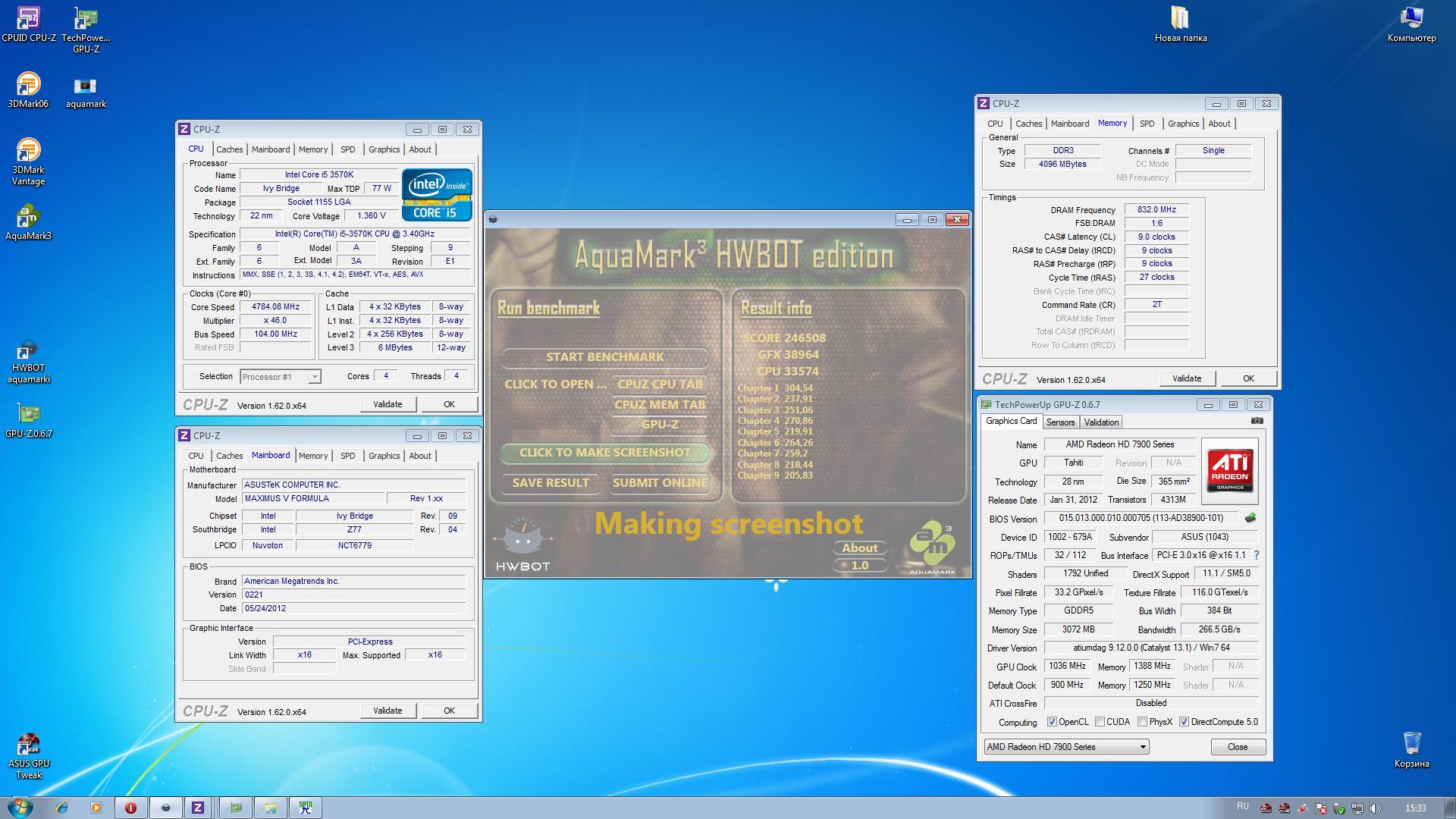1456x819 pixels.
Task: Click the DRAM Frequency 832.0 MHz value
Action: (x=1156, y=210)
